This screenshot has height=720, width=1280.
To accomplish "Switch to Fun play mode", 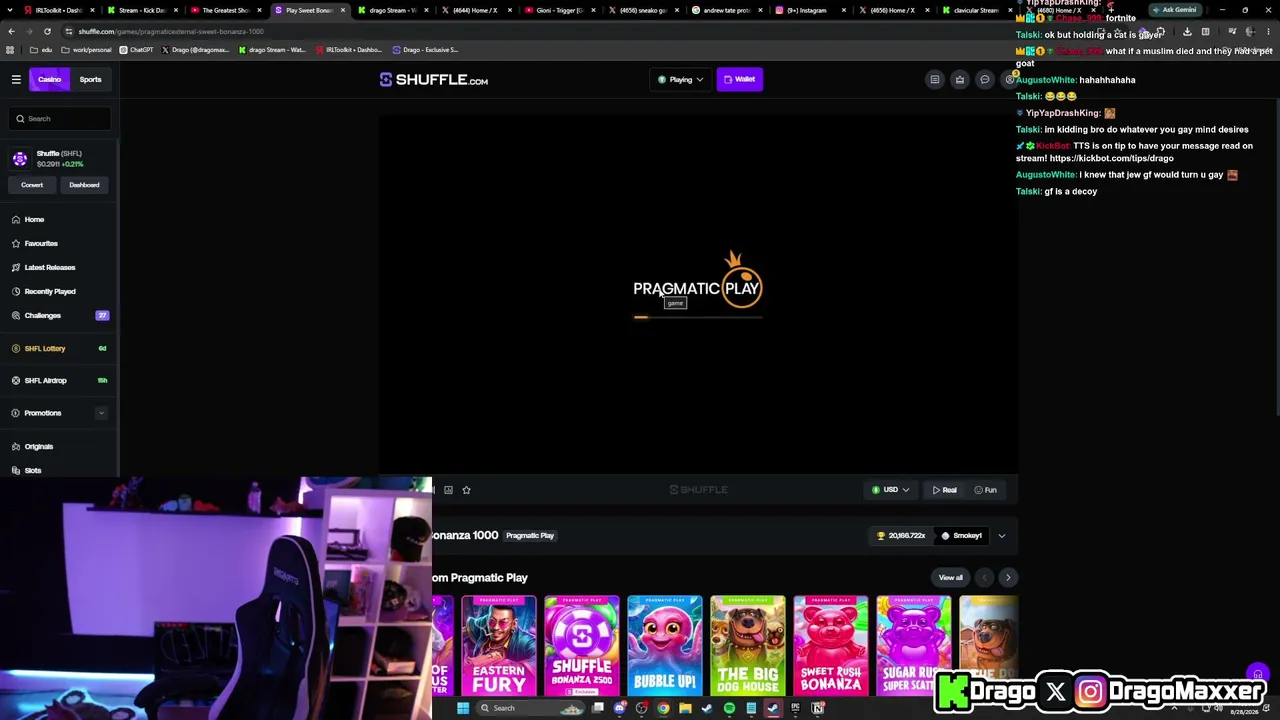I will coord(985,490).
